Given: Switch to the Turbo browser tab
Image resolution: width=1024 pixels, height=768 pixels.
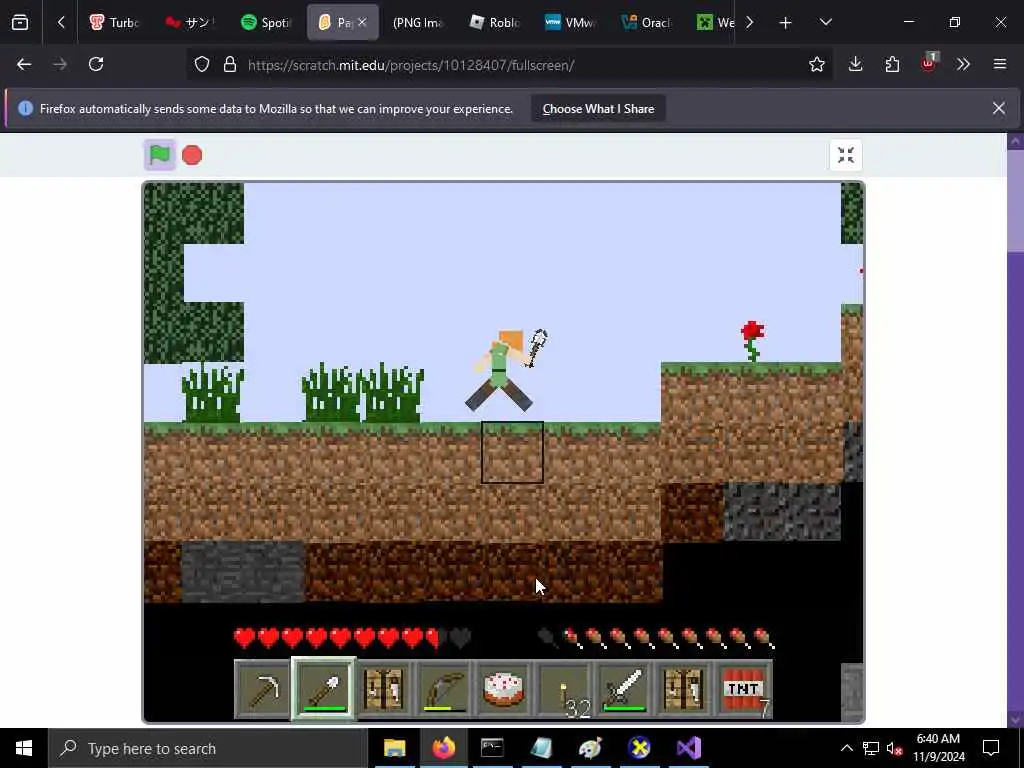Looking at the screenshot, I should tap(115, 22).
